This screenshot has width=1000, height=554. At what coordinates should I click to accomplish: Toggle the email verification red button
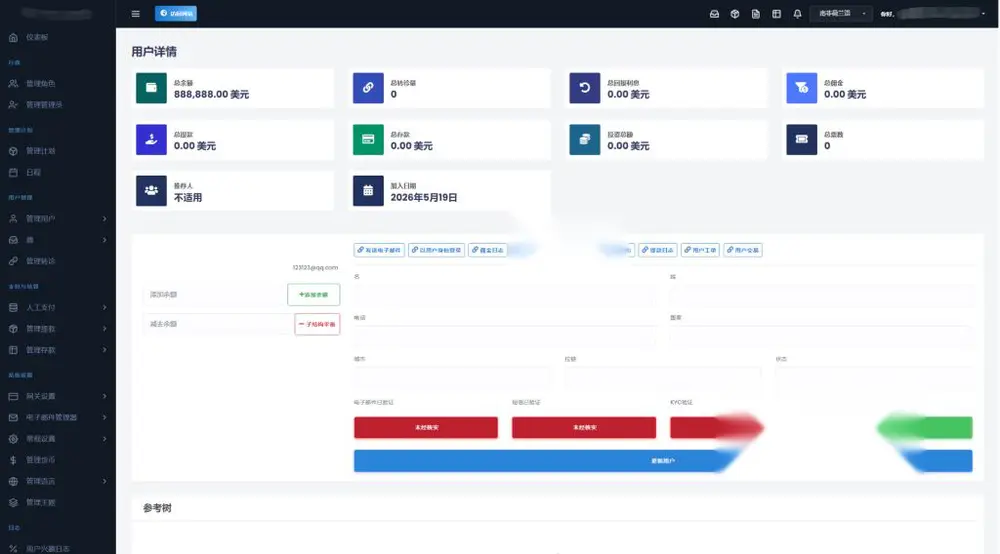click(426, 427)
